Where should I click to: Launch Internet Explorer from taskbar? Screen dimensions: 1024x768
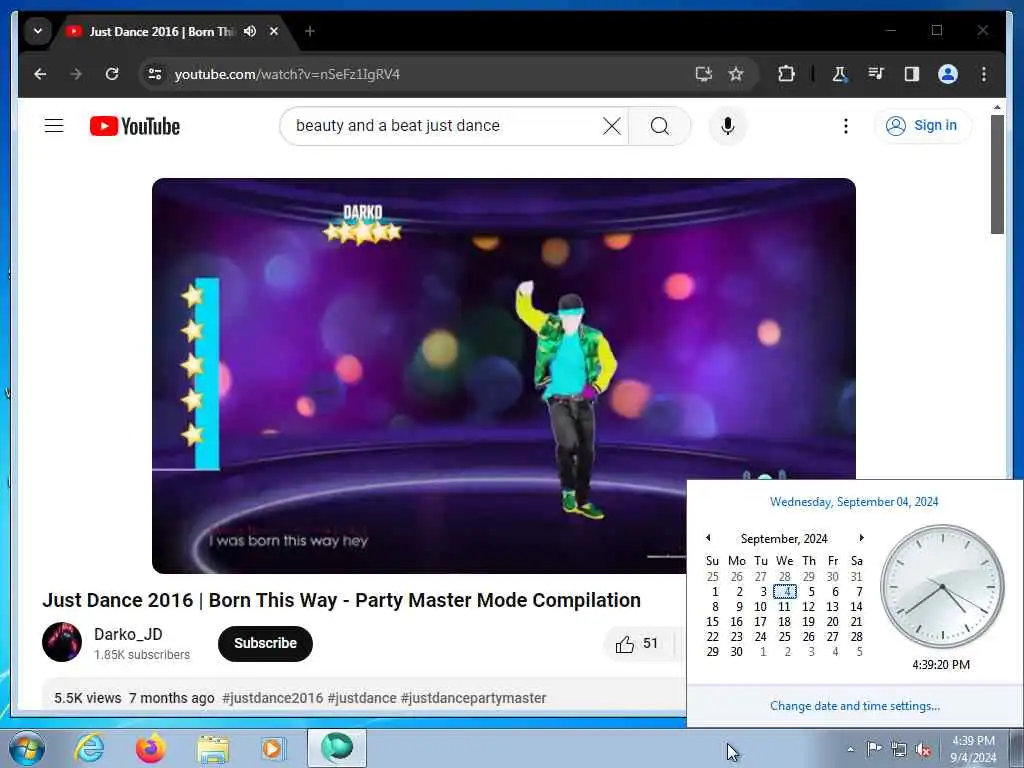(x=89, y=748)
